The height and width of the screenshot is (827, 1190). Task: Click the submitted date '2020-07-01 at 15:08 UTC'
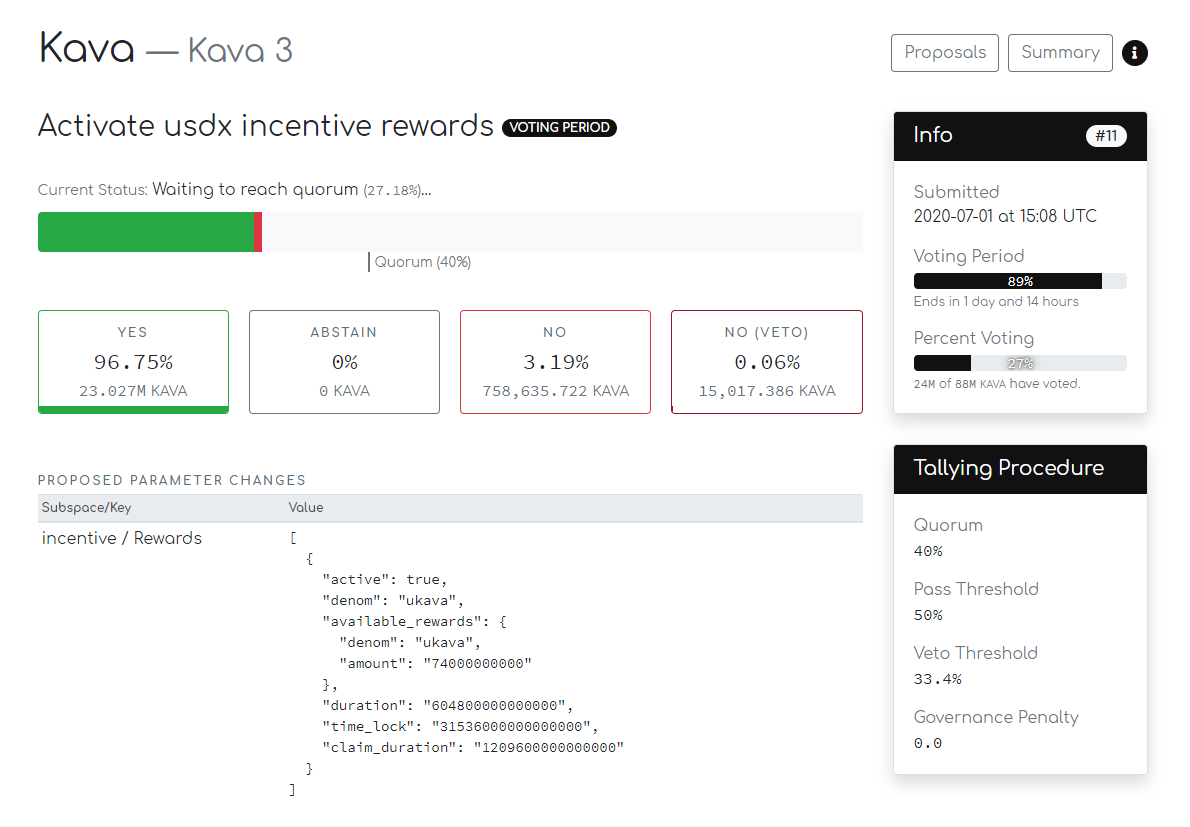coord(1005,216)
